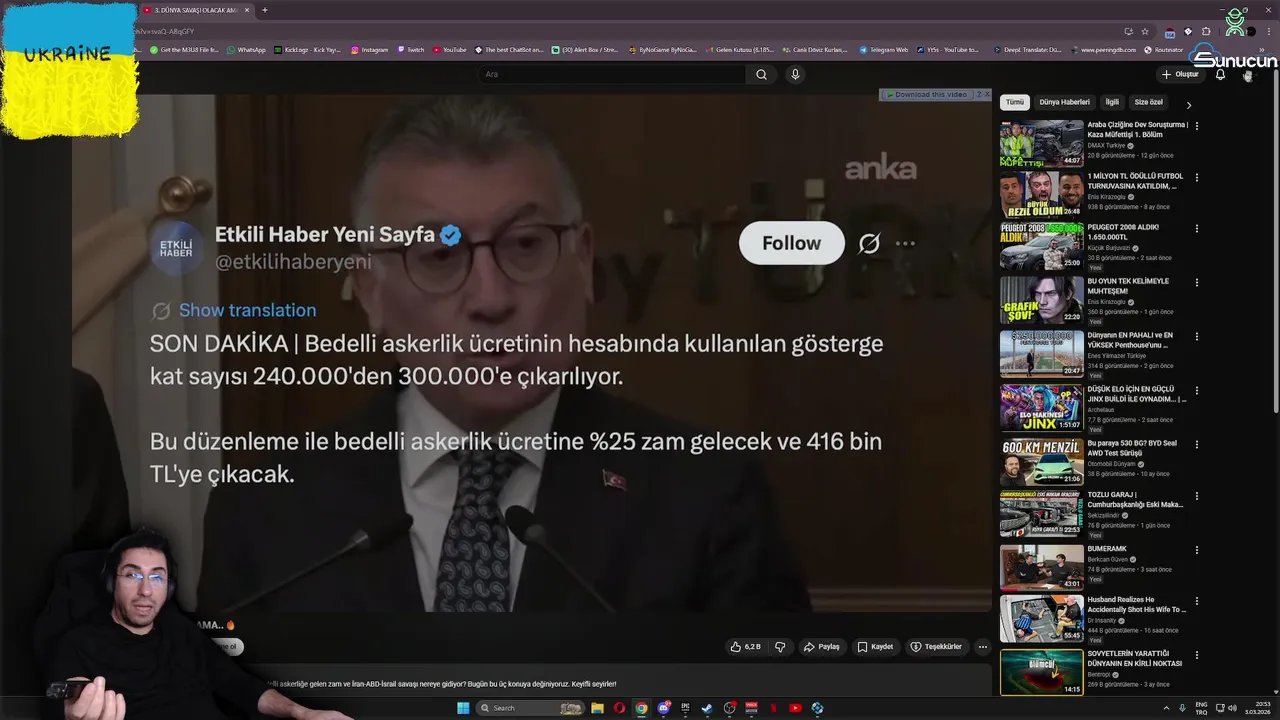This screenshot has width=1280, height=720.
Task: Click the Download this video link
Action: 930,94
